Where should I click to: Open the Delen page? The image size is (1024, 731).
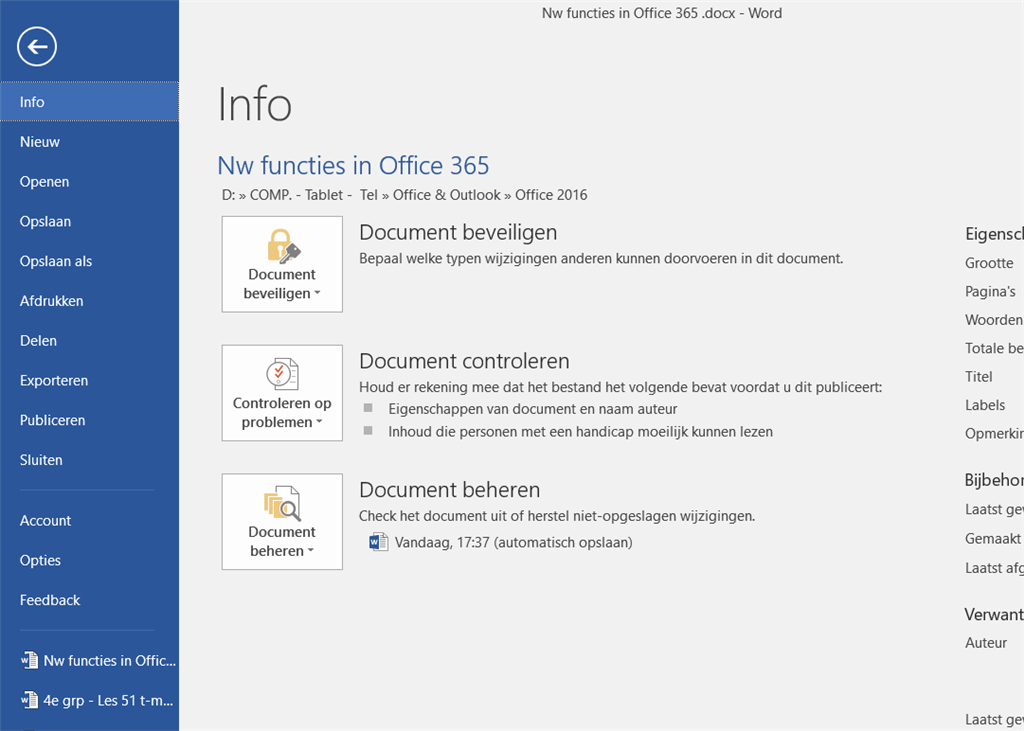tap(89, 341)
